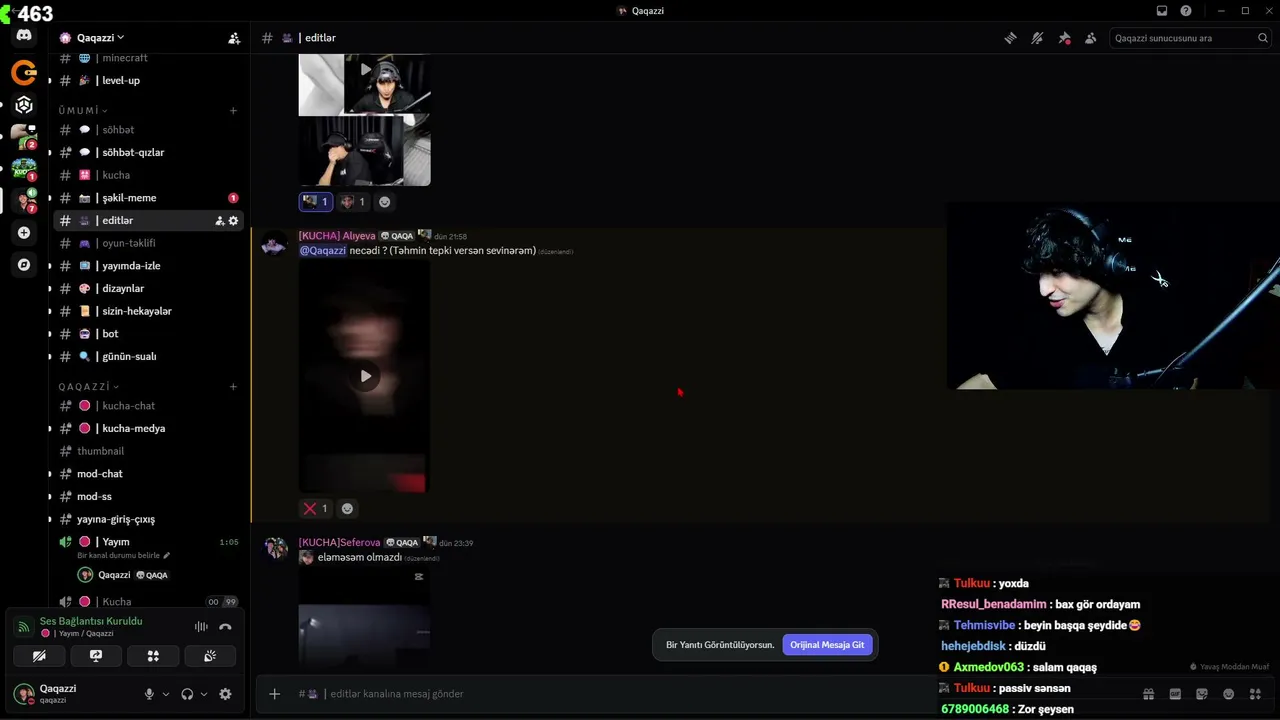Create channel in ÜMUMİ category
This screenshot has width=1280, height=720.
pos(233,110)
